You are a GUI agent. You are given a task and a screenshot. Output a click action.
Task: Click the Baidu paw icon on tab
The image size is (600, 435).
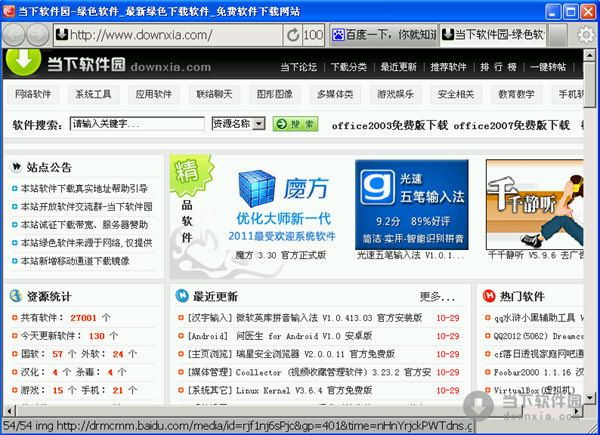[x=338, y=35]
